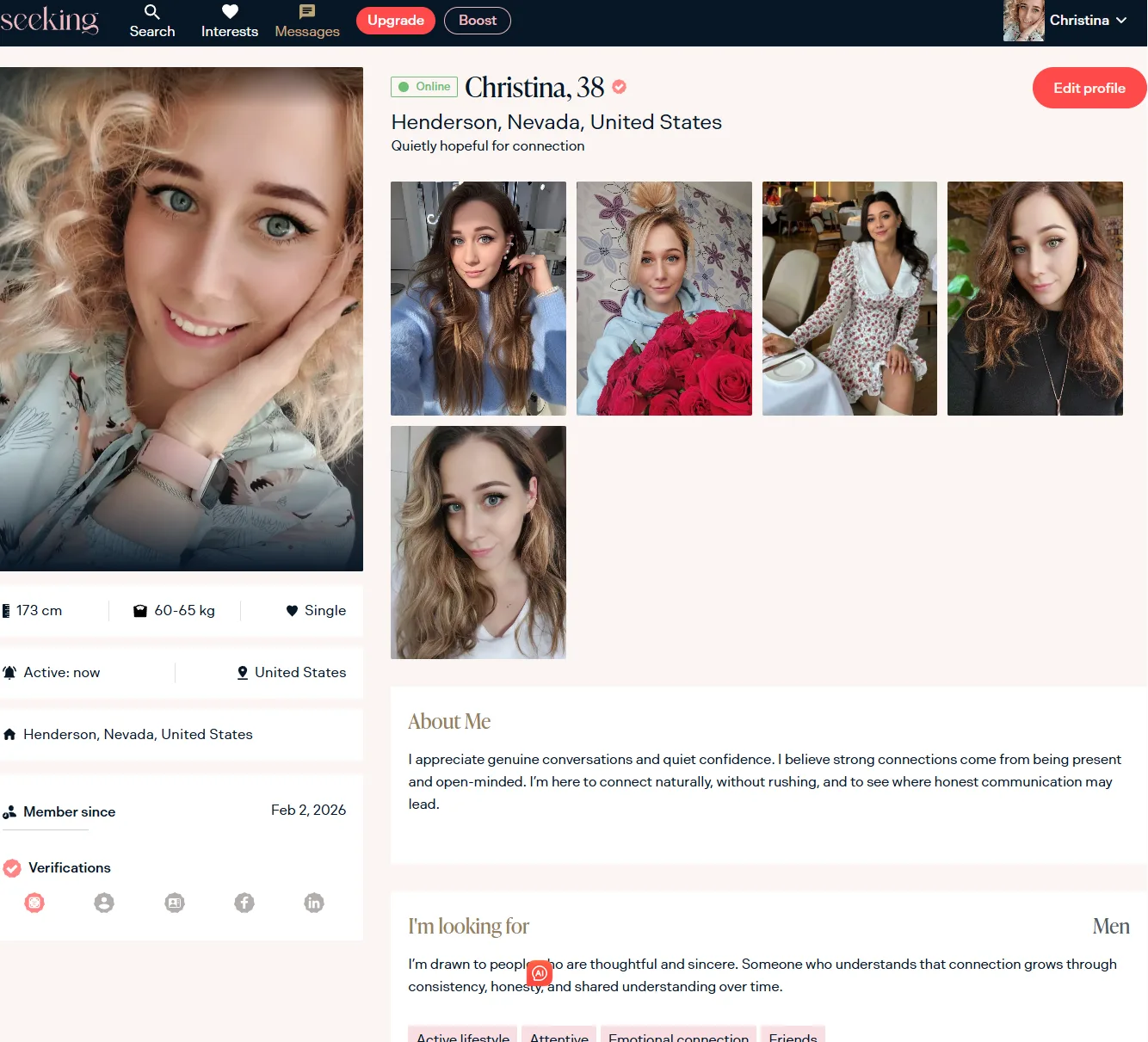
Task: Click the orange AI chat assistant icon
Action: (x=540, y=973)
